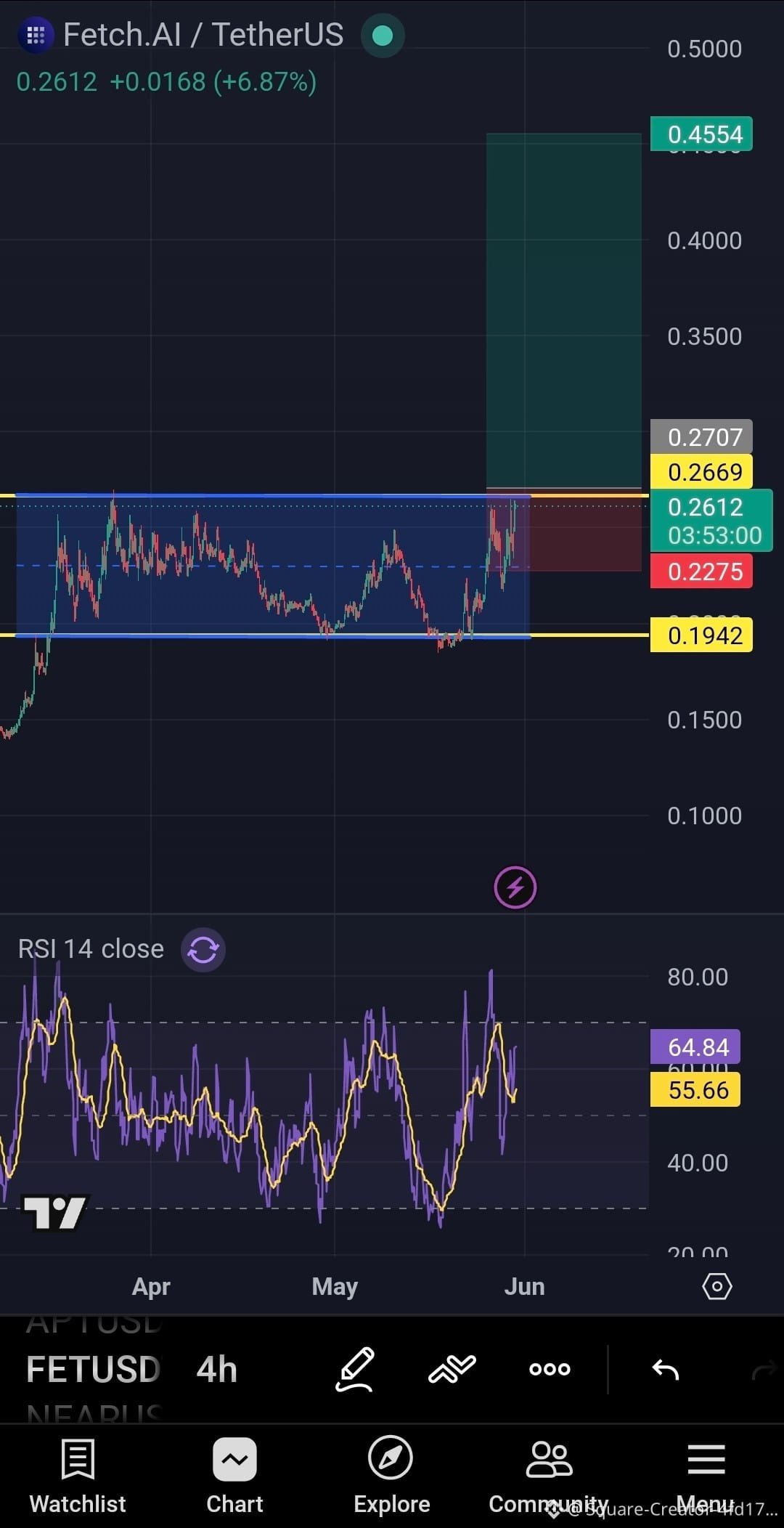784x1528 pixels.
Task: Select the 0.2669 yellow line price label
Action: (x=701, y=471)
